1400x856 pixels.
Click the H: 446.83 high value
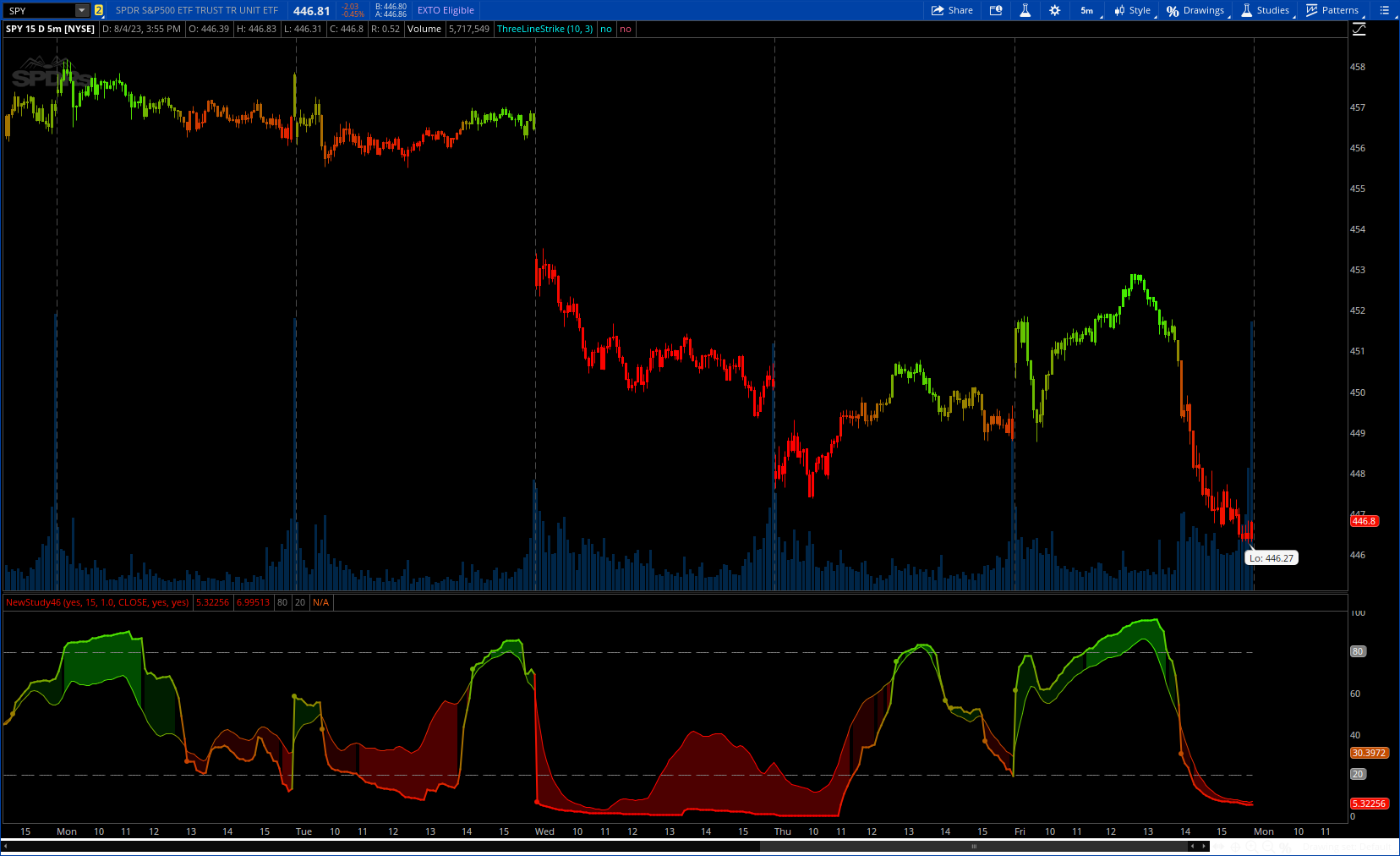click(x=256, y=29)
